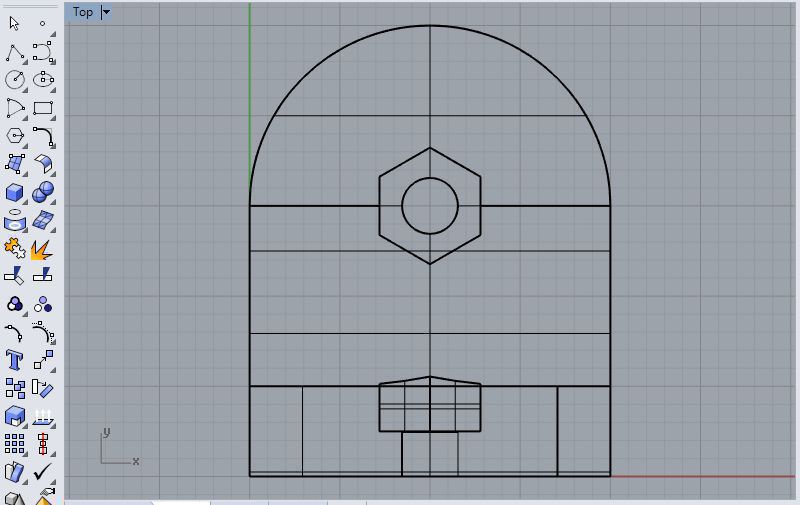Image resolution: width=800 pixels, height=505 pixels.
Task: Click the Group objects tool
Action: [15, 305]
